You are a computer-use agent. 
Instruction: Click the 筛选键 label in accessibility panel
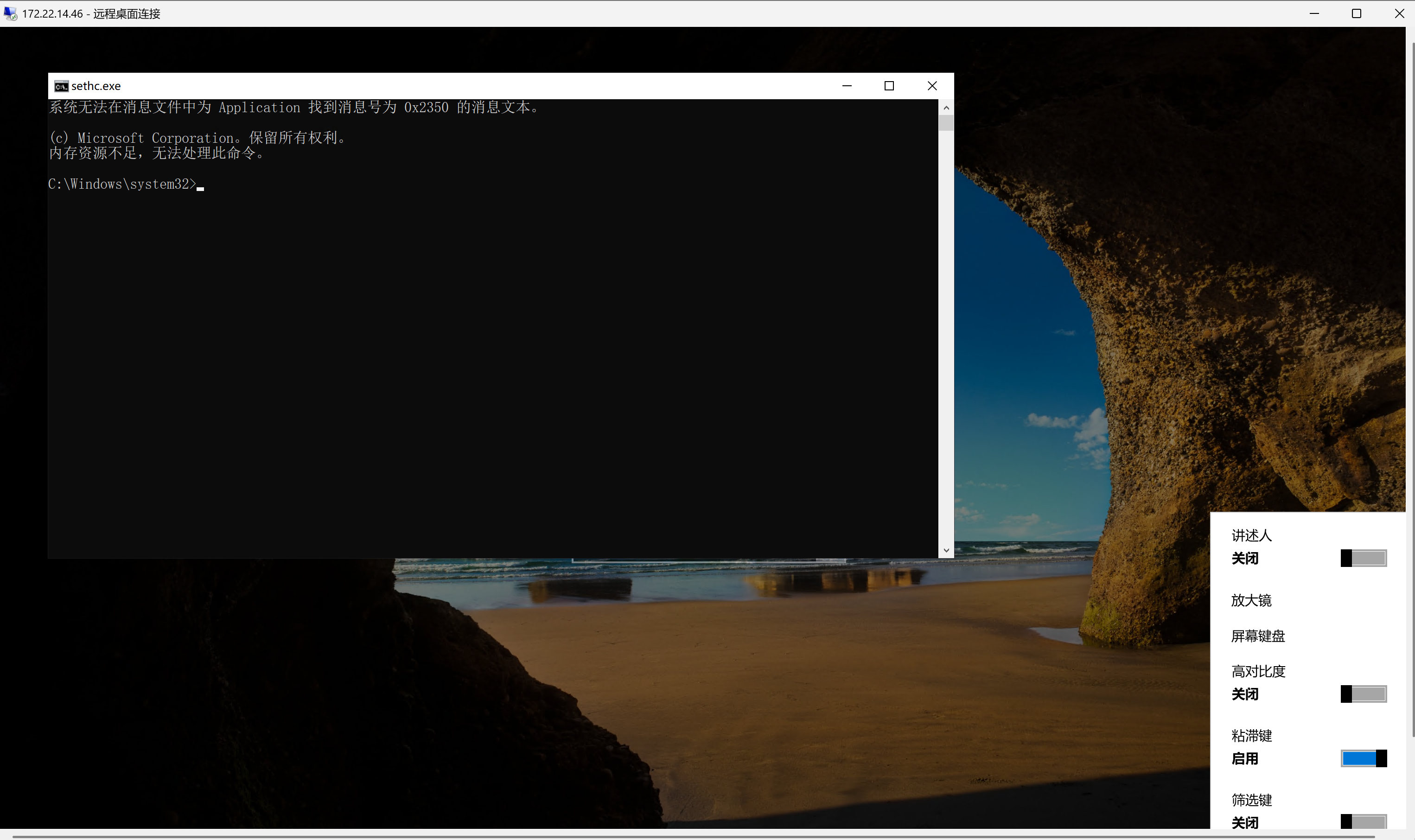1251,800
